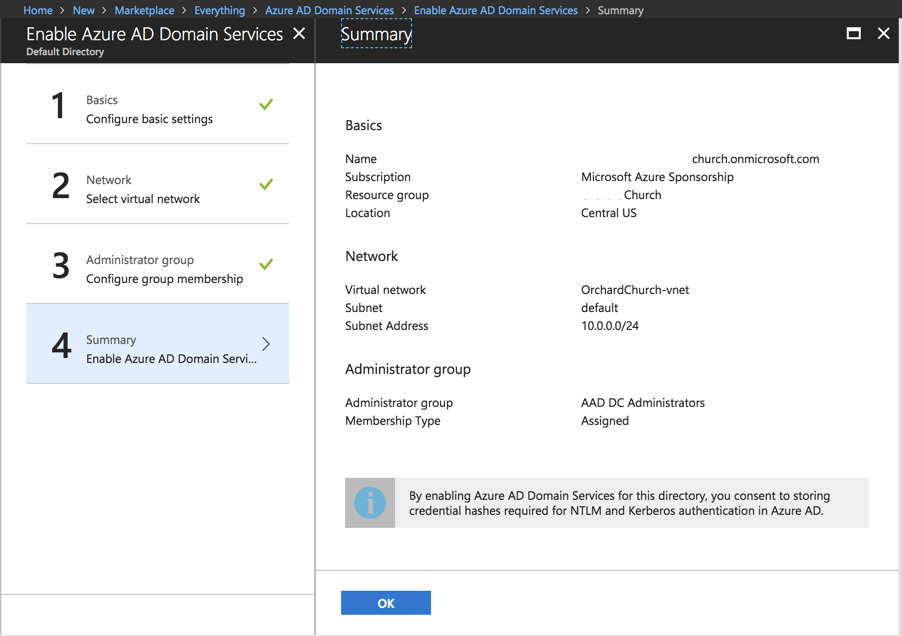
Task: Select the OrchardChurch-vnet value
Action: tap(635, 290)
